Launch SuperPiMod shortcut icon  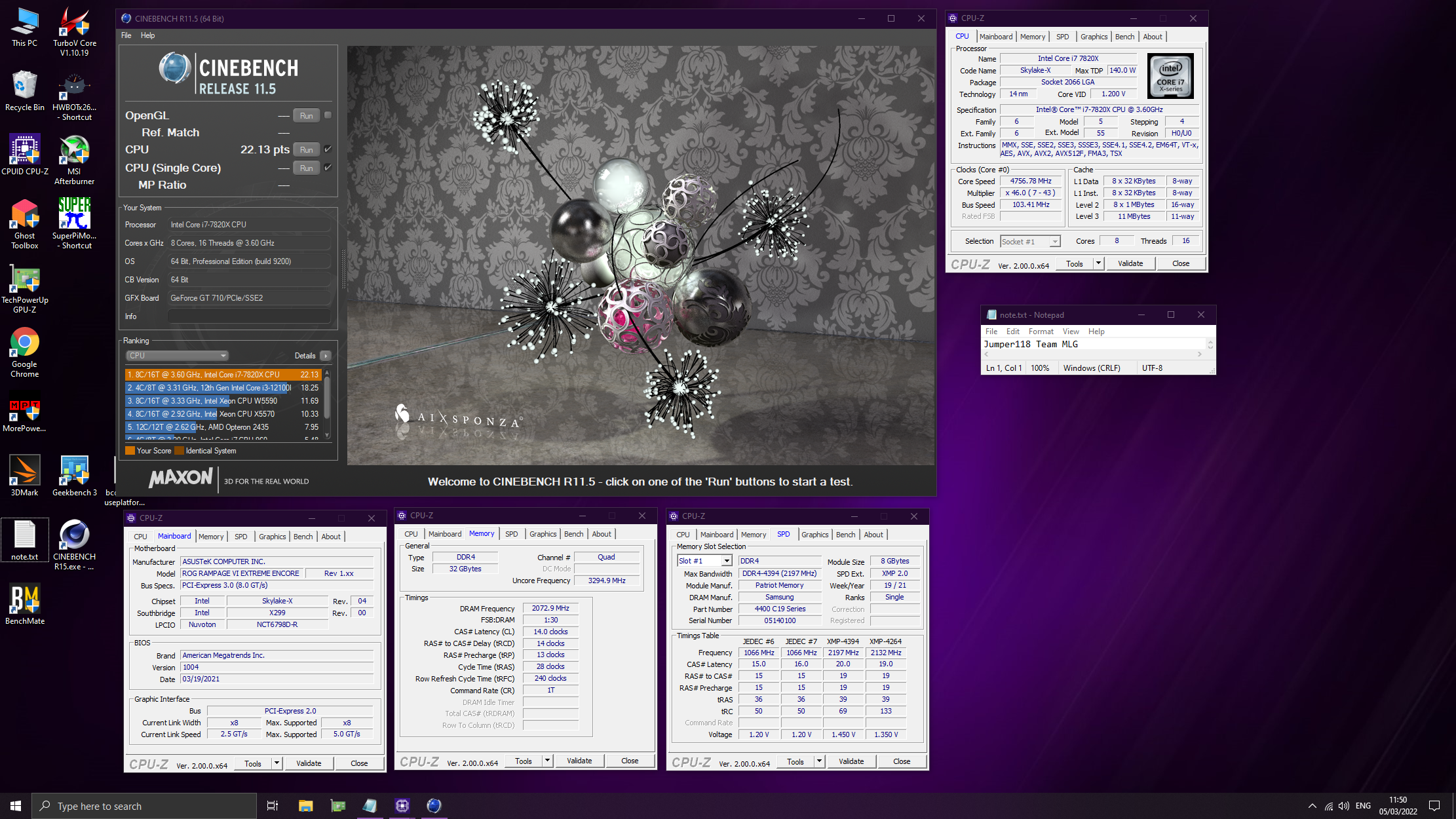pyautogui.click(x=75, y=224)
